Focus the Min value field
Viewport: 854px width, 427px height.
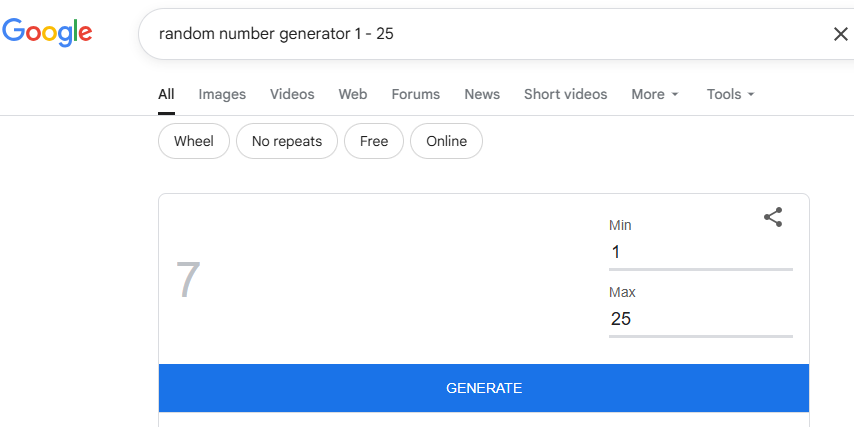700,252
